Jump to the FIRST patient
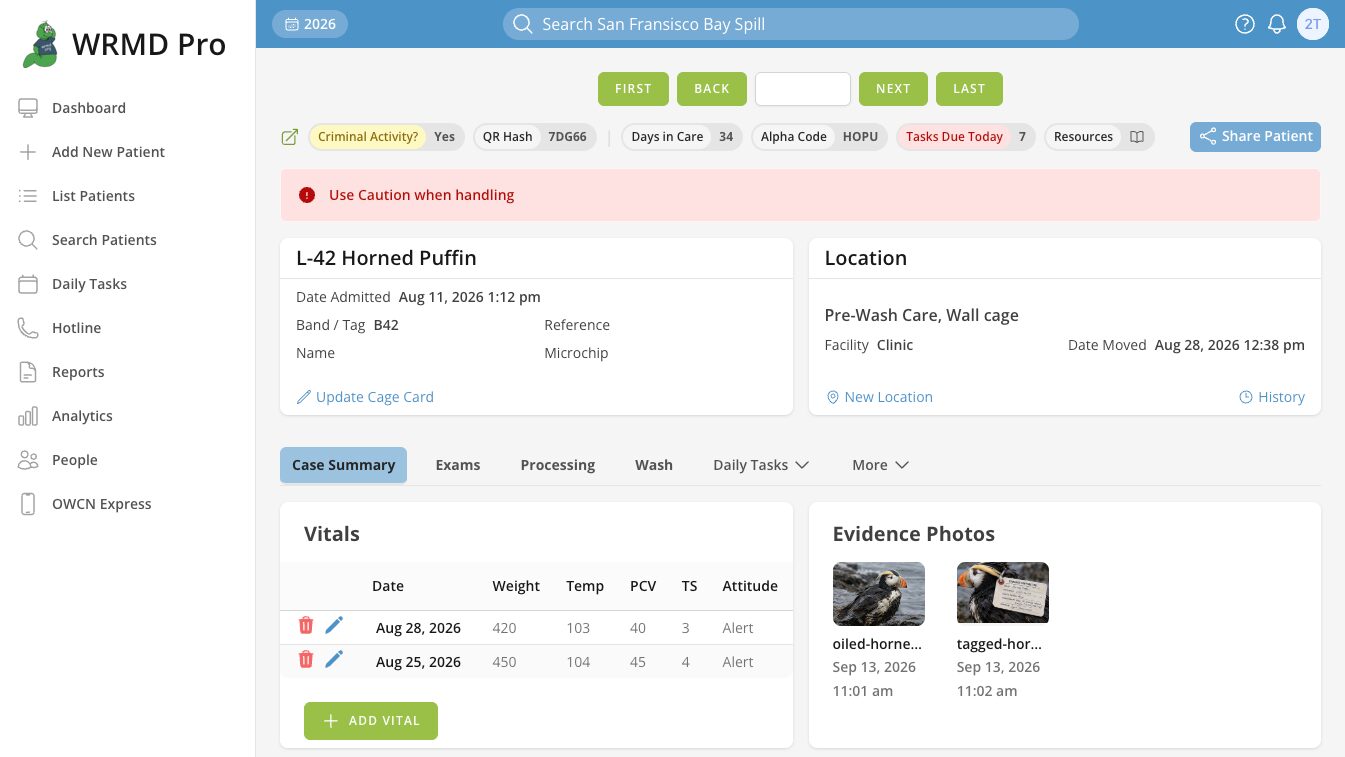This screenshot has height=757, width=1345. [633, 89]
